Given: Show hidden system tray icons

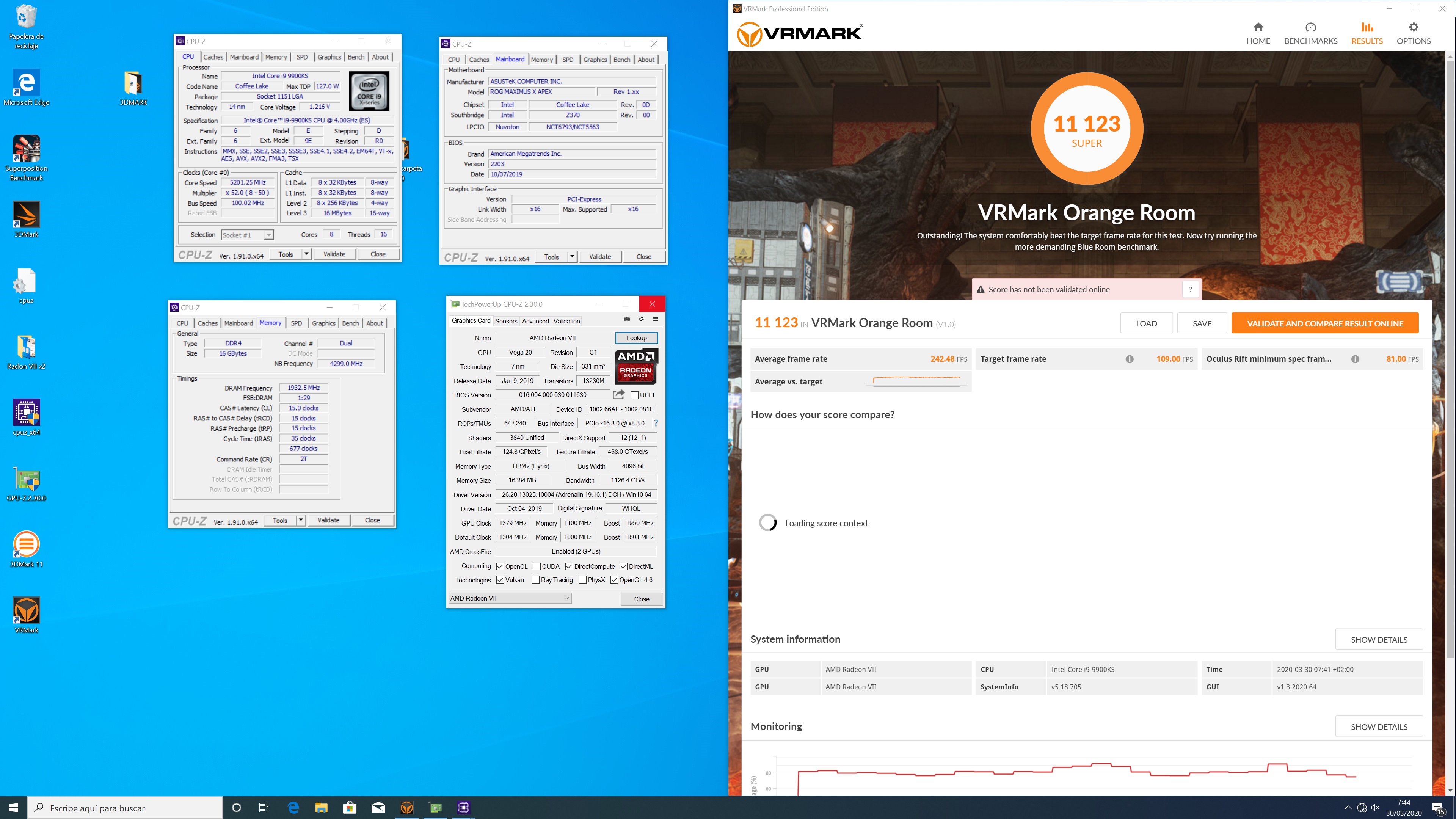Looking at the screenshot, I should pos(1348,808).
